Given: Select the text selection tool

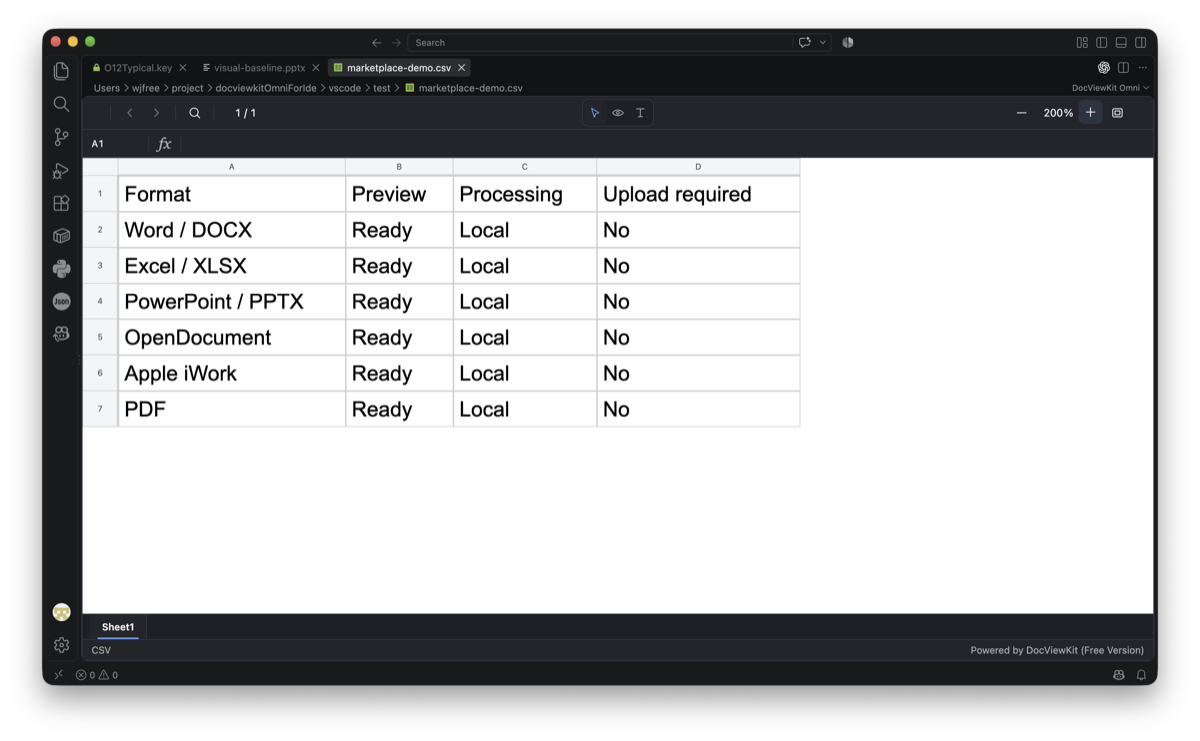Looking at the screenshot, I should pyautogui.click(x=640, y=113).
